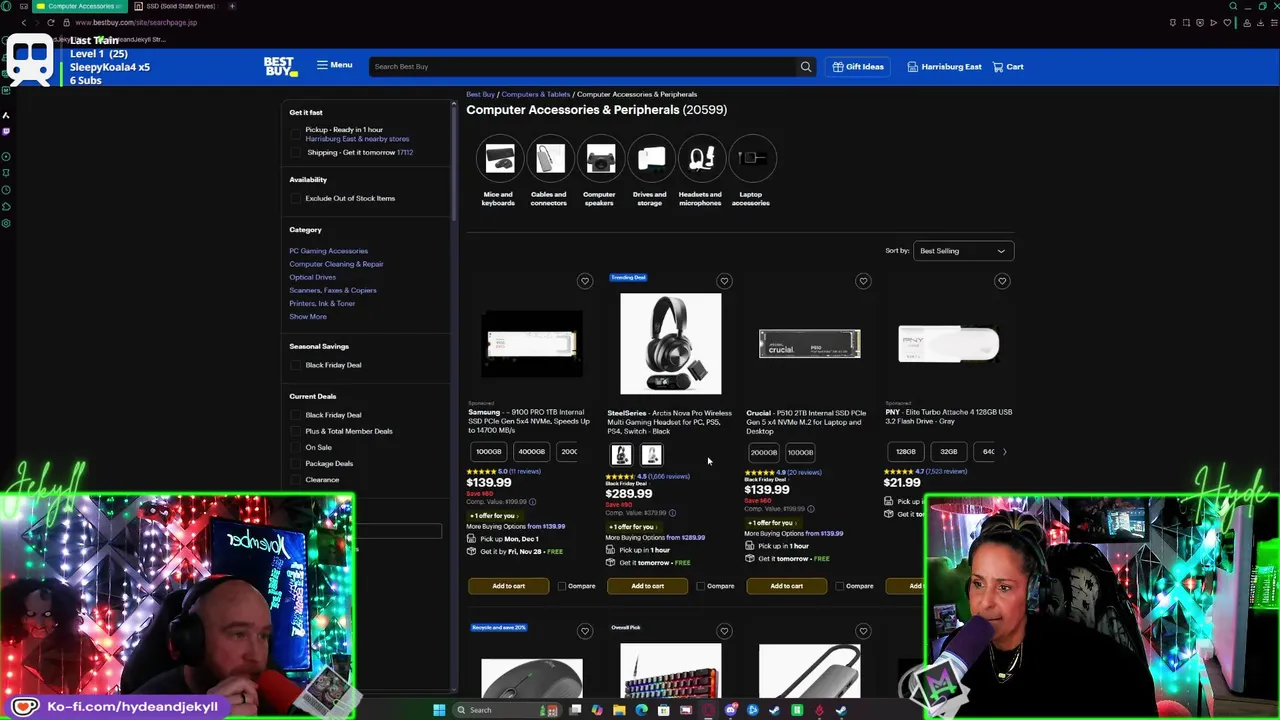The image size is (1280, 720).
Task: Check the Package Deals filter
Action: [296, 463]
